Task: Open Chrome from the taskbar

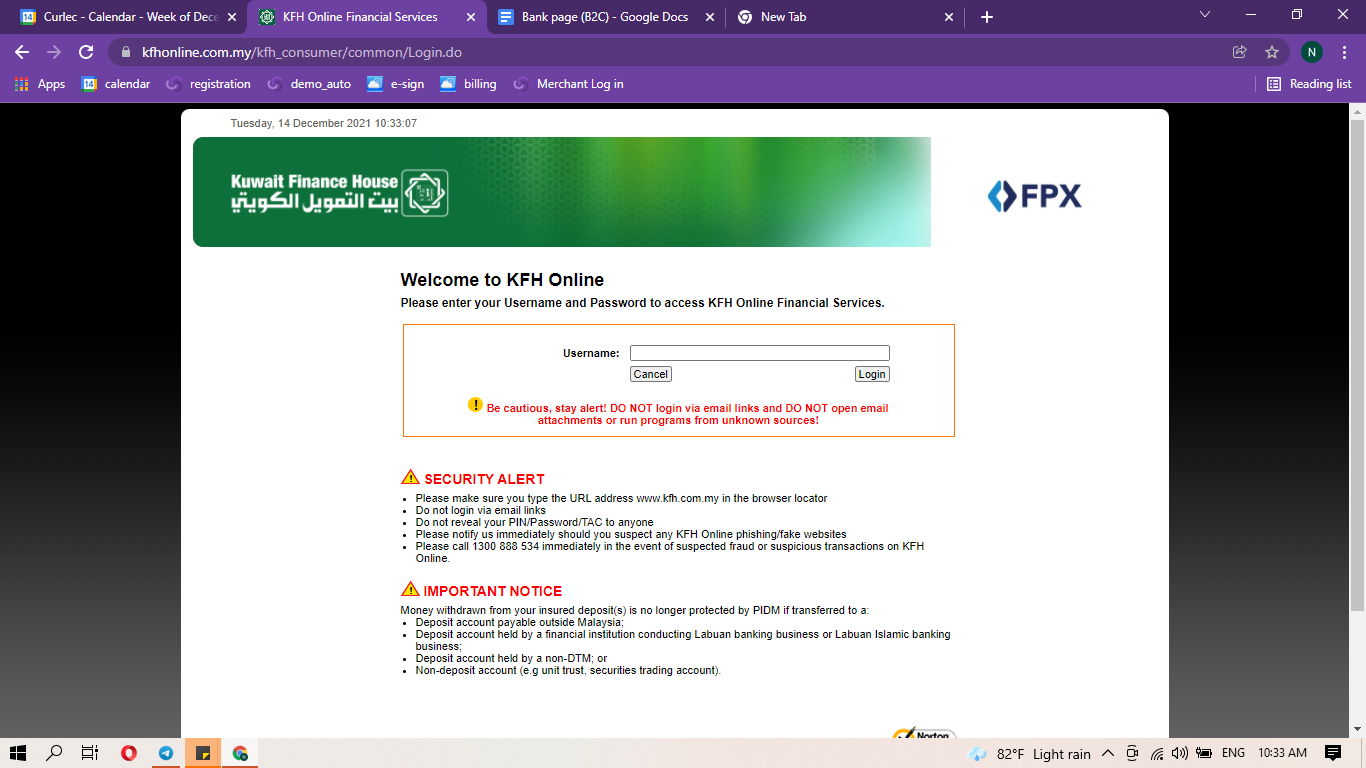Action: pos(240,753)
